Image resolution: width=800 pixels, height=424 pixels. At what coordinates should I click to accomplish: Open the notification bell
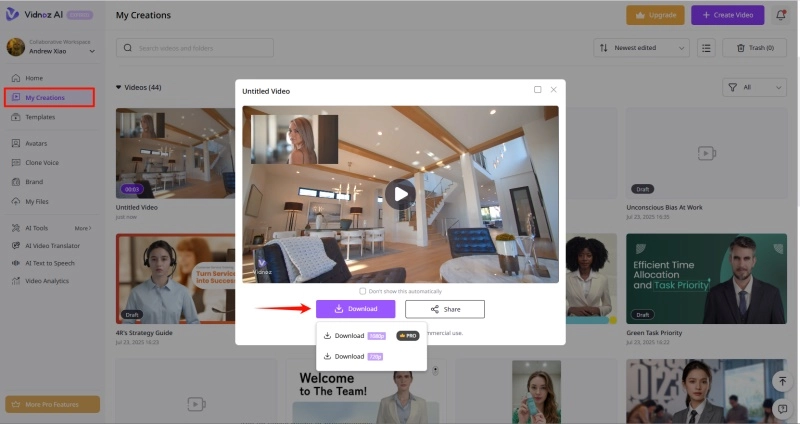tap(781, 15)
